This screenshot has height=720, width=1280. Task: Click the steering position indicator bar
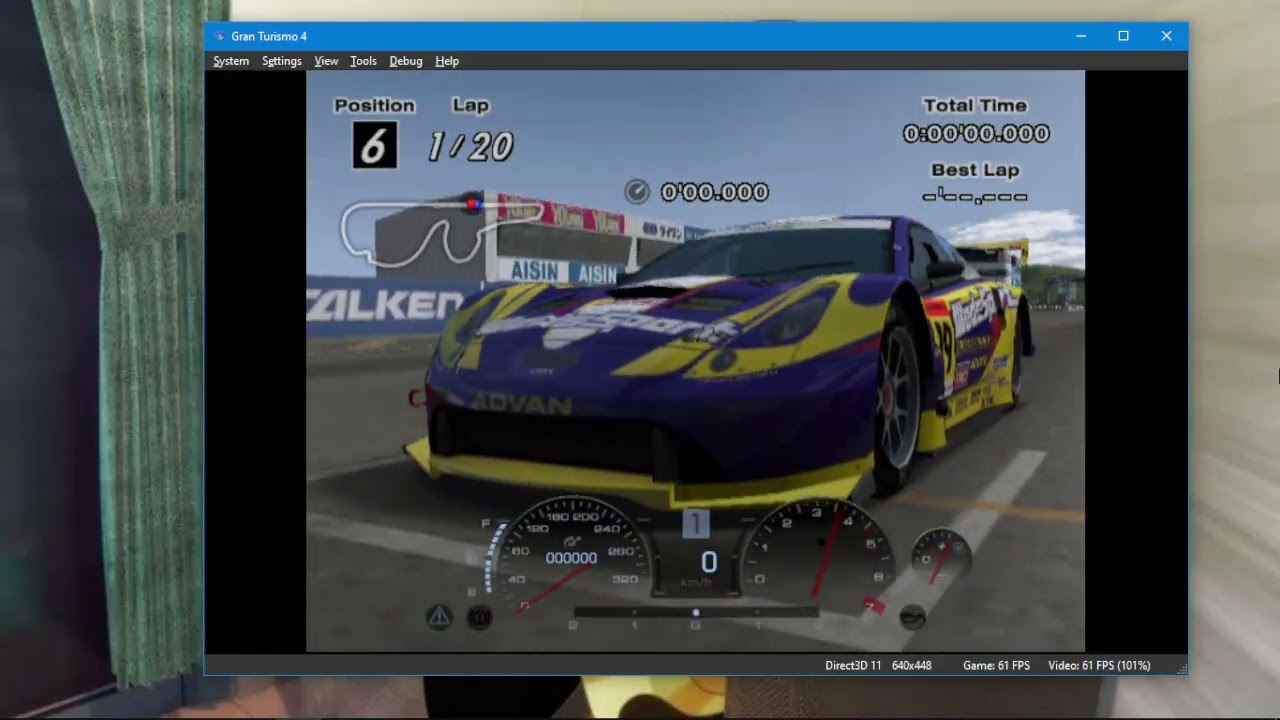tap(696, 612)
